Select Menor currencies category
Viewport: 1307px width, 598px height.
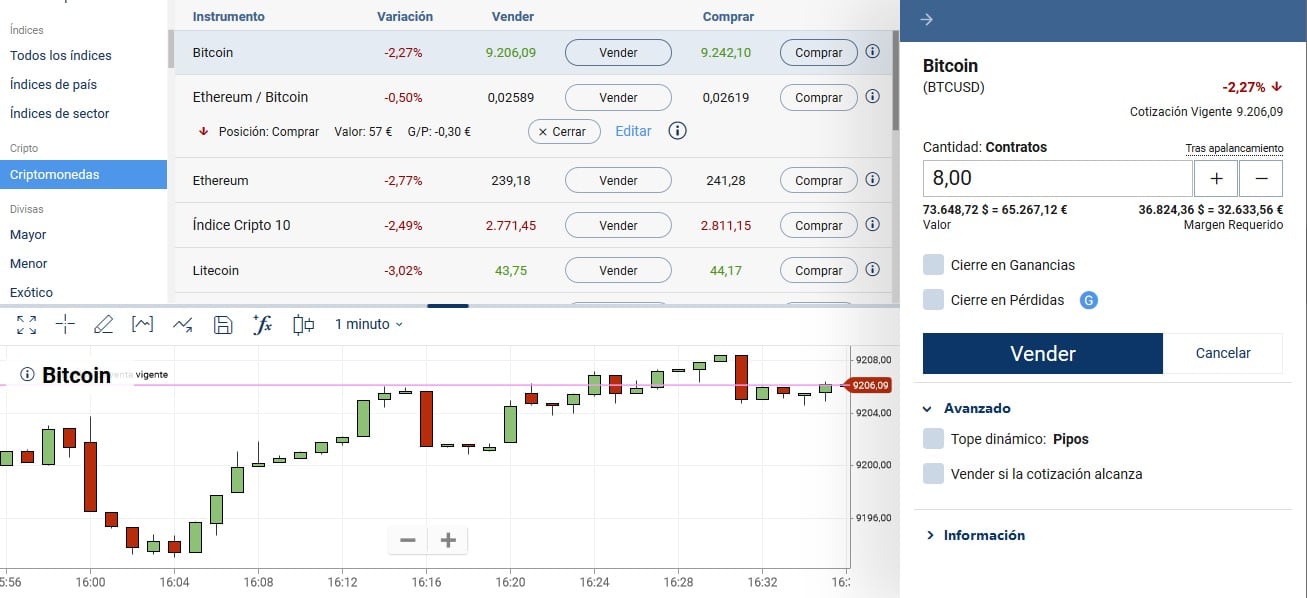click(29, 263)
